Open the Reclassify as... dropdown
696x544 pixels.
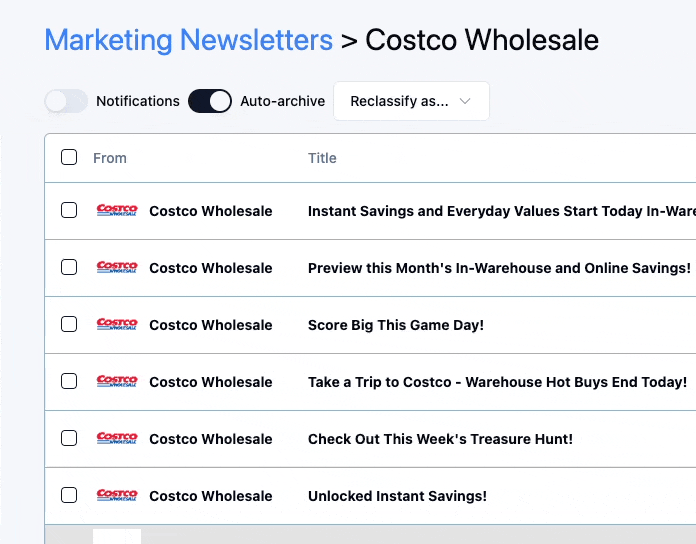coord(411,101)
